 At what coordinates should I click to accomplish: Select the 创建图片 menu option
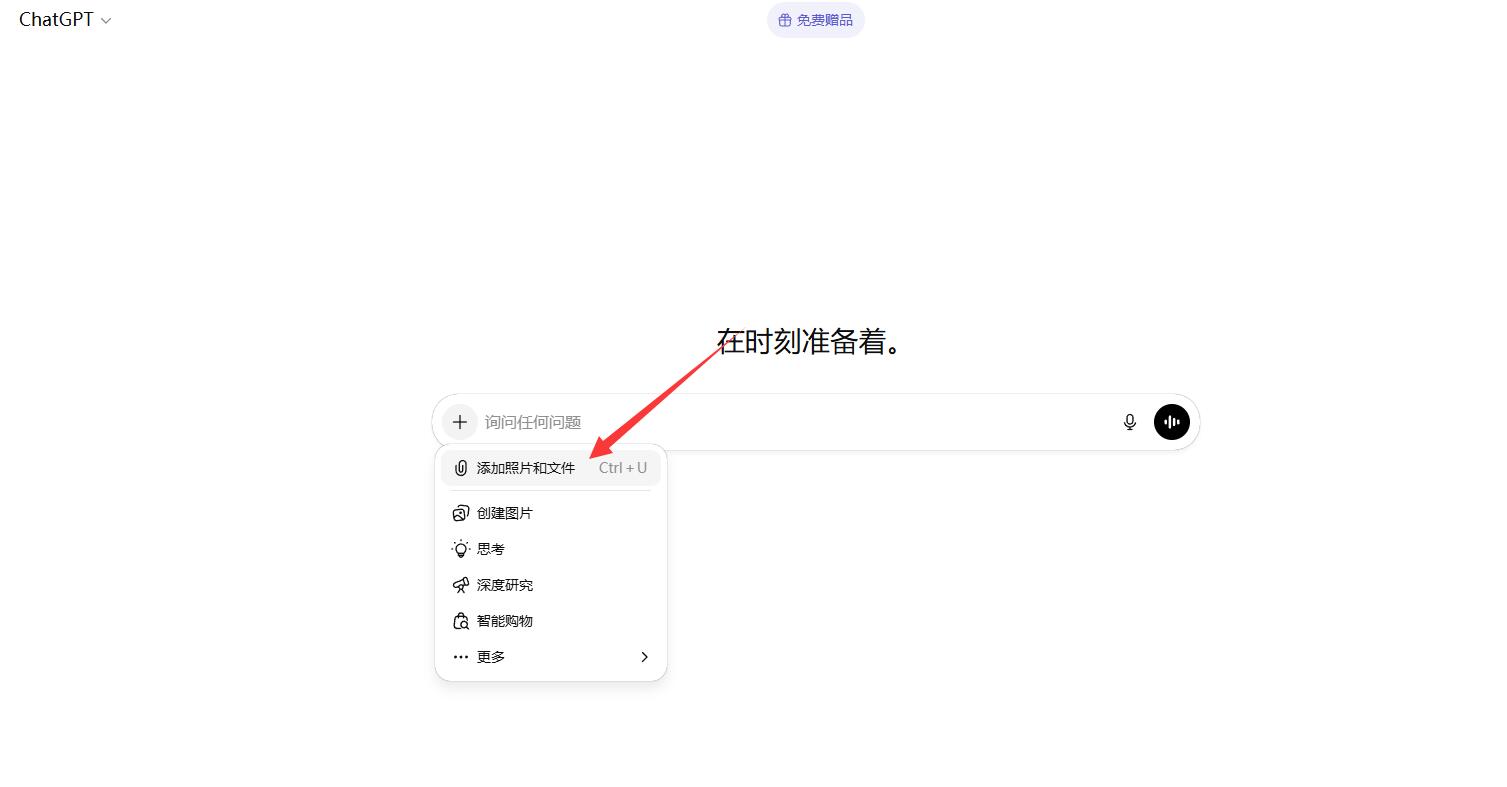tap(504, 512)
